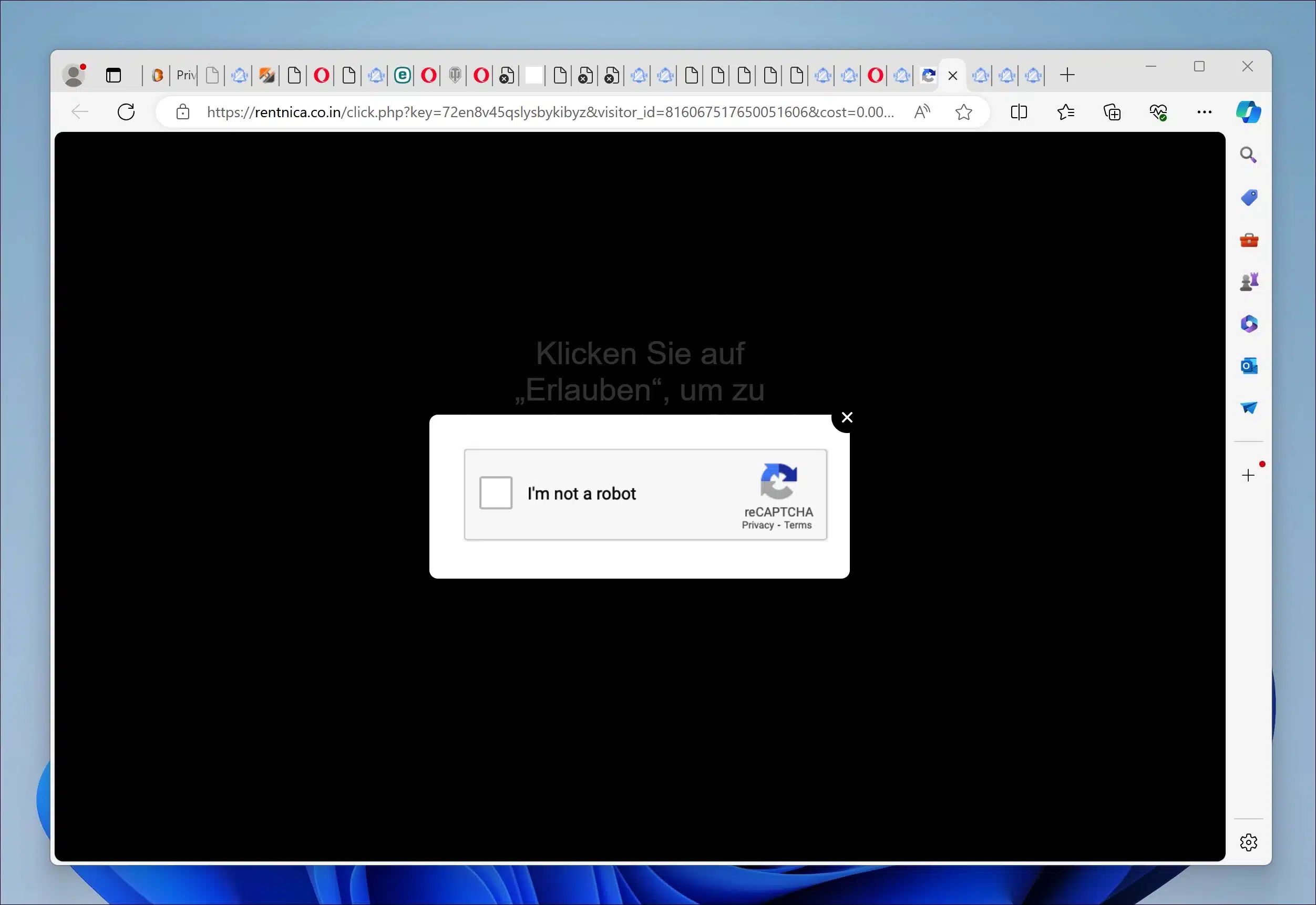Open the reCAPTCHA Privacy link
Image resolution: width=1316 pixels, height=905 pixels.
click(757, 525)
